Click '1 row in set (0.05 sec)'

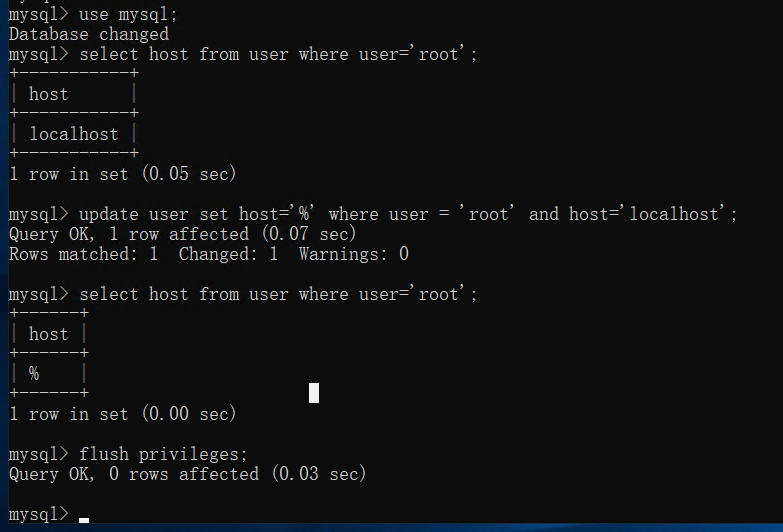pyautogui.click(x=122, y=174)
